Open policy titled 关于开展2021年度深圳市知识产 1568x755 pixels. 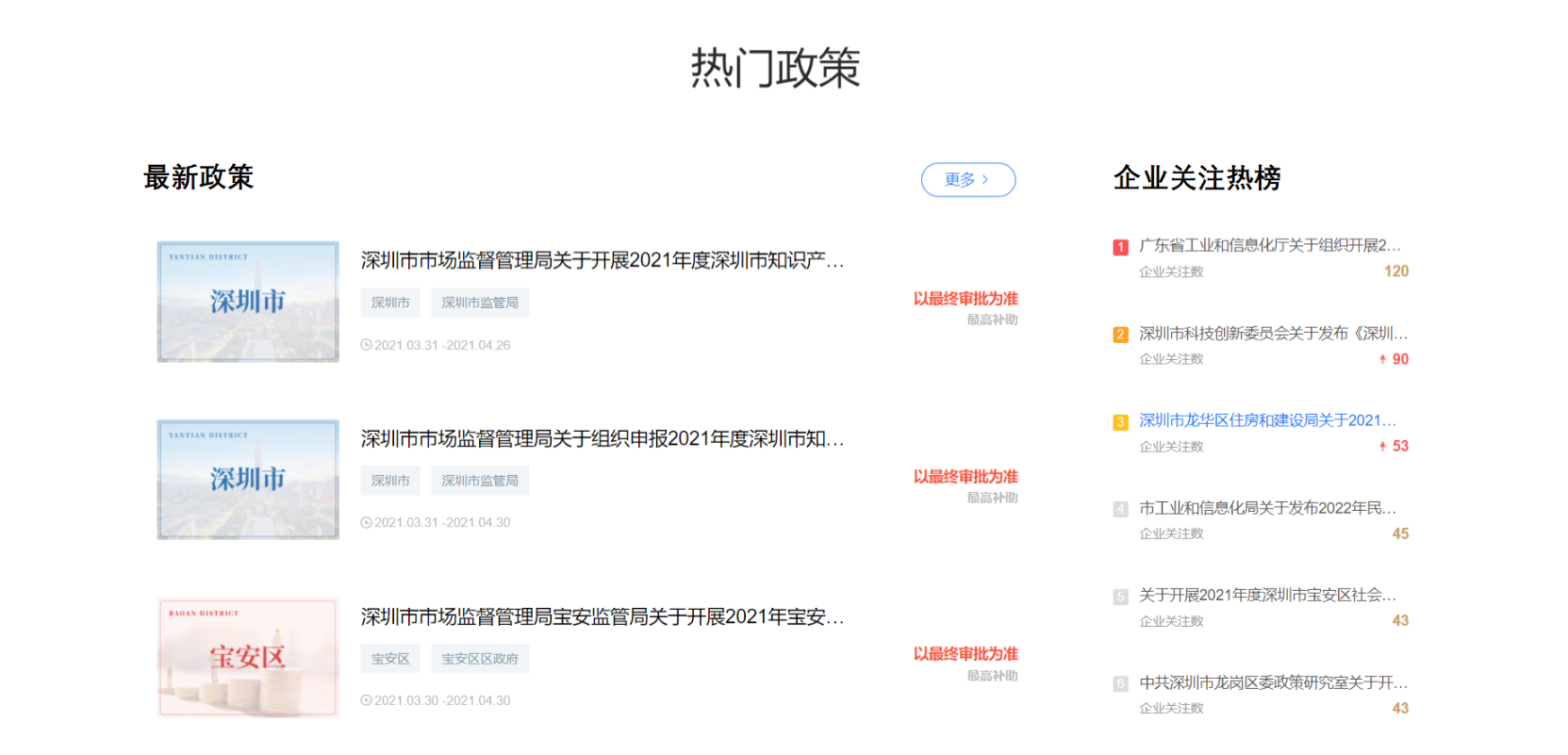[x=602, y=260]
